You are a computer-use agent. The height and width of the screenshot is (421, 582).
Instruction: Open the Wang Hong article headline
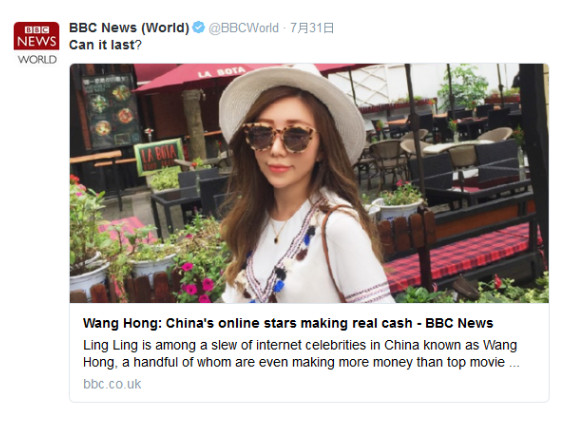[288, 323]
